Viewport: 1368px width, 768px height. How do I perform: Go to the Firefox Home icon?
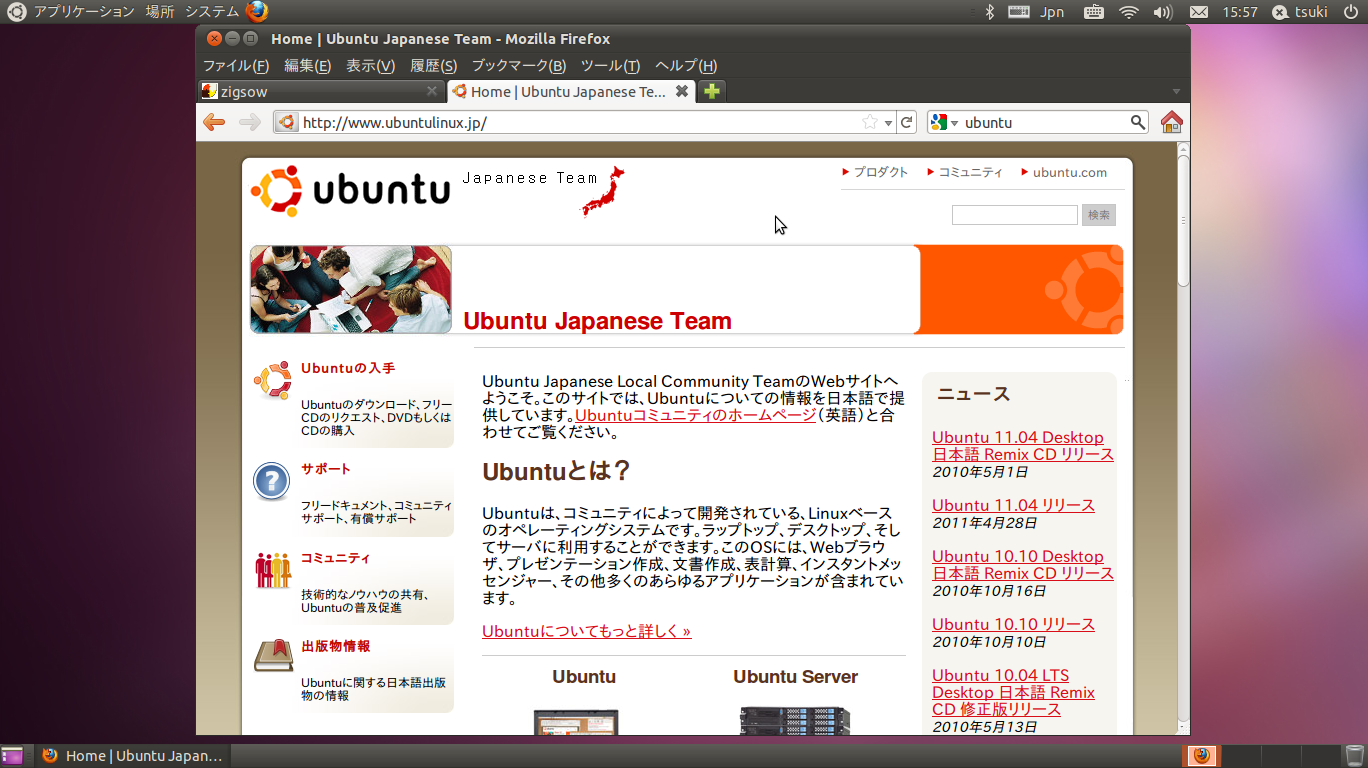pos(1172,122)
